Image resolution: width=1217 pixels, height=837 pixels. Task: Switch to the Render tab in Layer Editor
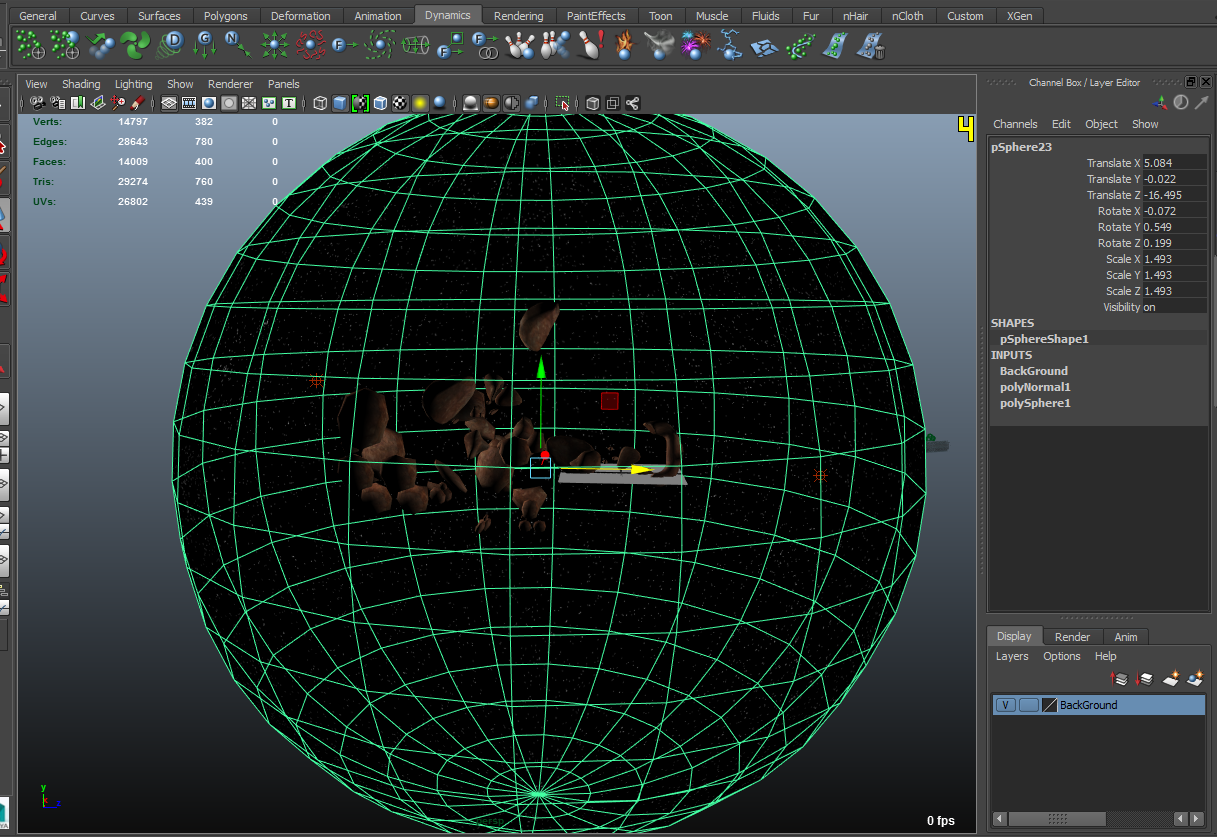(x=1072, y=636)
